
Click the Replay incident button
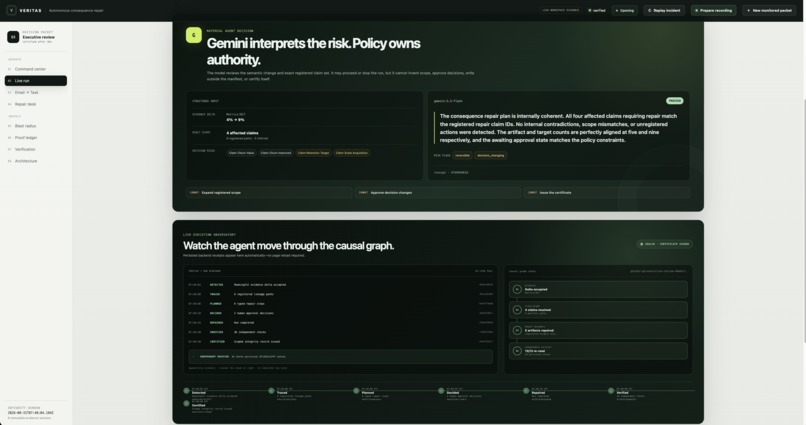point(664,10)
